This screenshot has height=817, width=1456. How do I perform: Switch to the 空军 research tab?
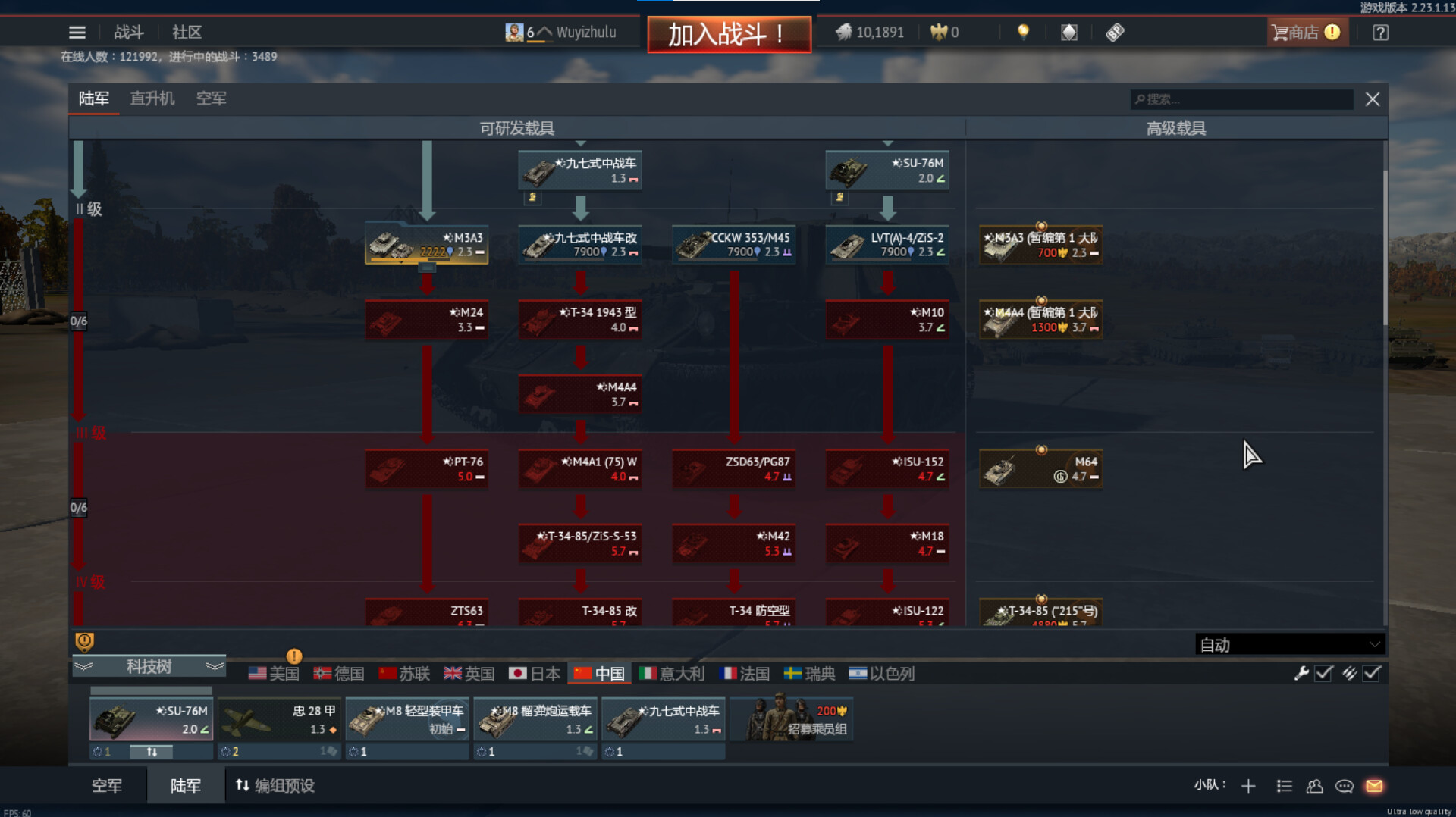[212, 99]
